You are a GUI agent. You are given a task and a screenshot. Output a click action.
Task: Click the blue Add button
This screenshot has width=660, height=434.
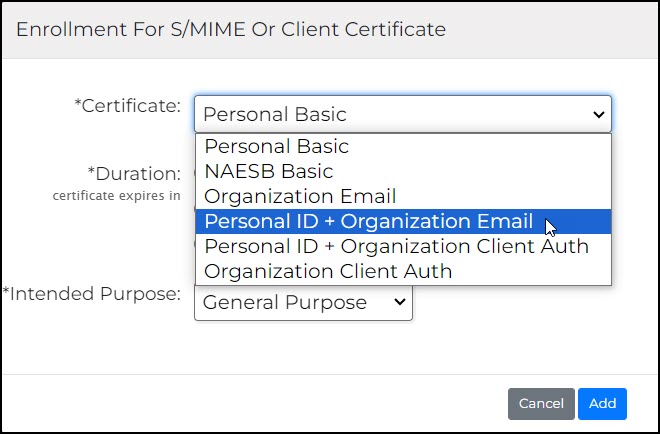(x=602, y=404)
